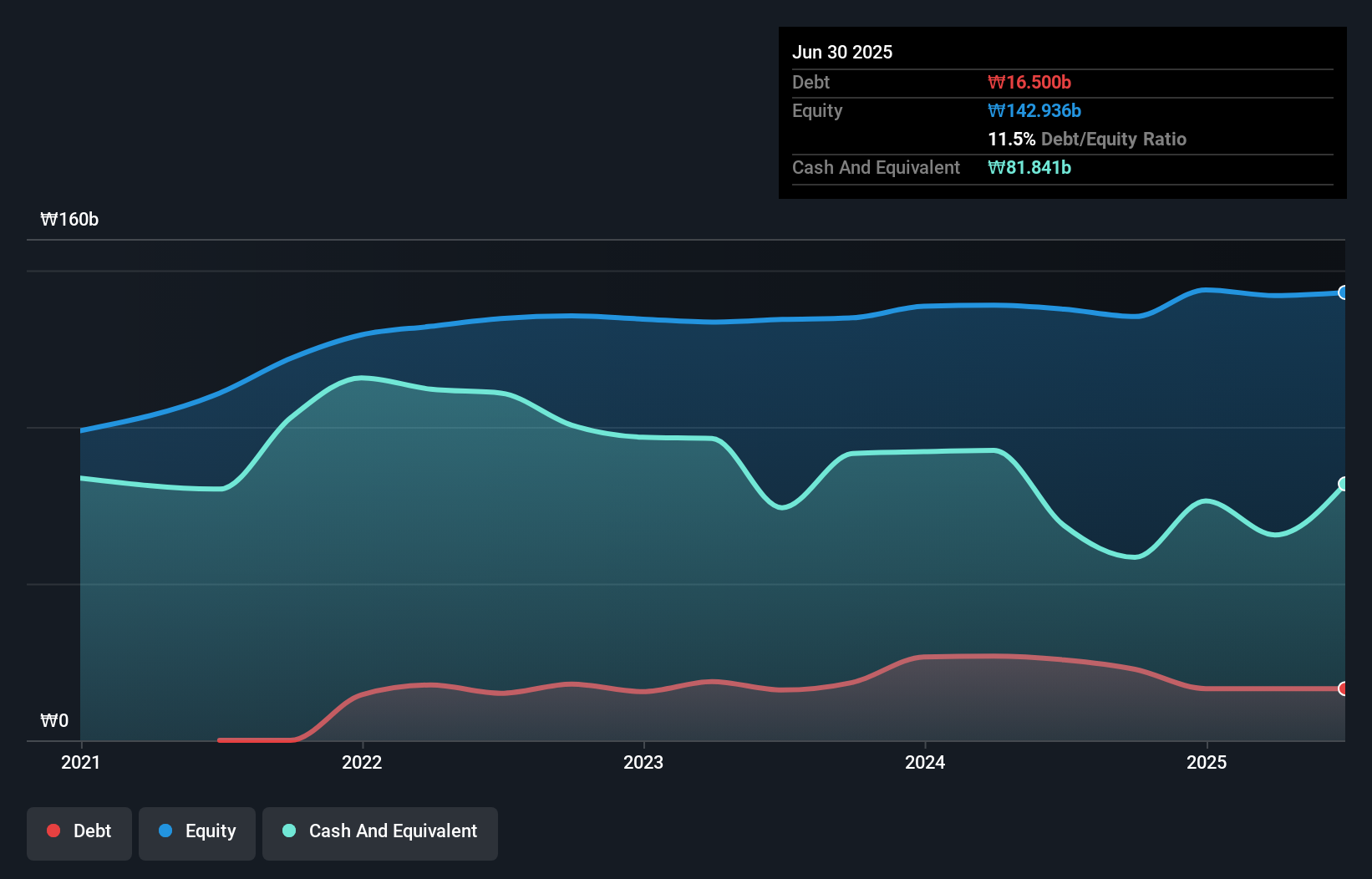Expand the Debt/Equity Ratio row
Screen dimensions: 1372x879
pyautogui.click(x=1088, y=139)
